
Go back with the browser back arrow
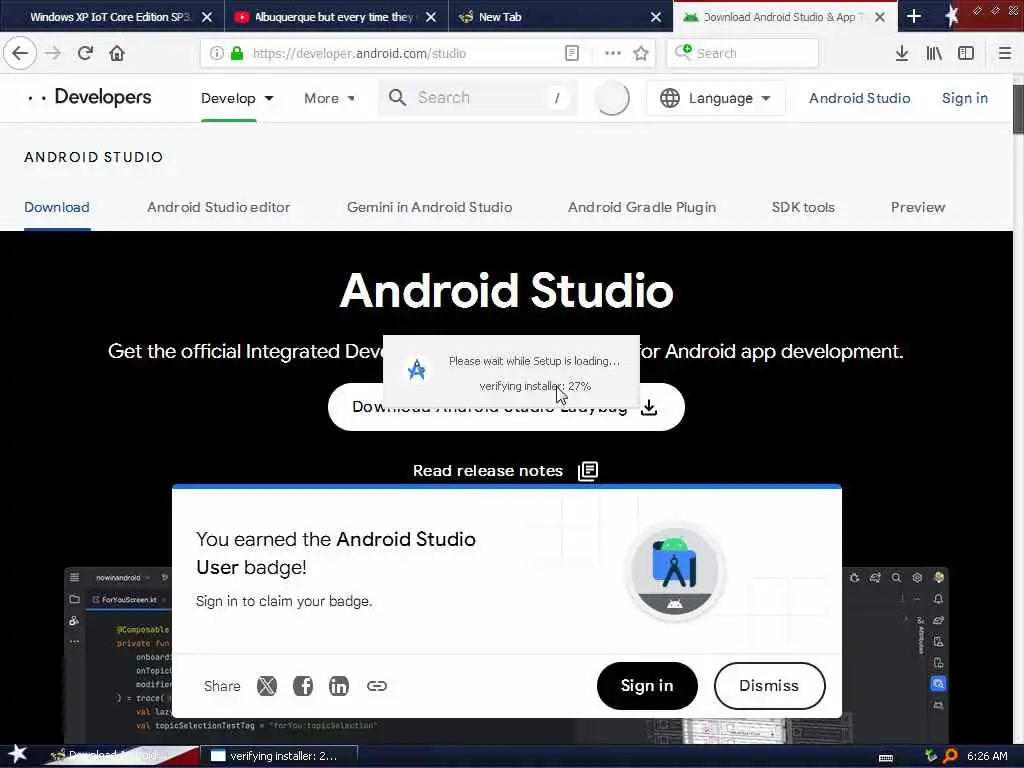coord(20,53)
